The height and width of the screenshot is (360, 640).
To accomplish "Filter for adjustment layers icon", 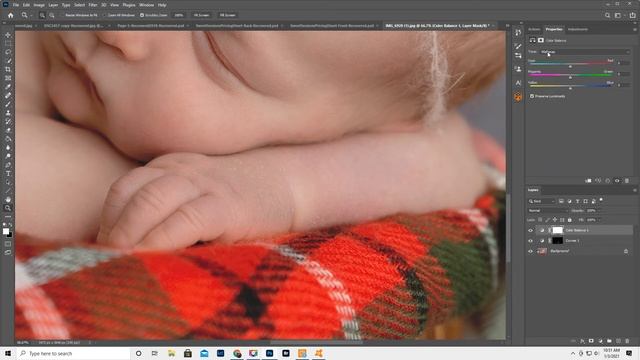I will pyautogui.click(x=569, y=201).
